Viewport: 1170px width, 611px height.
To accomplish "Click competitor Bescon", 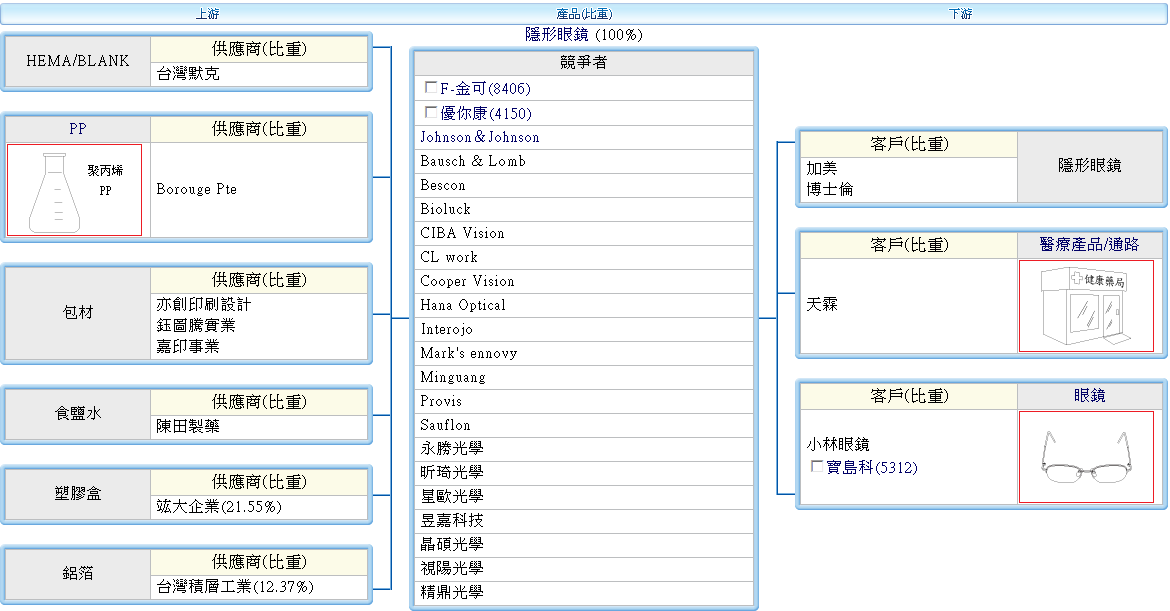I will click(x=442, y=185).
